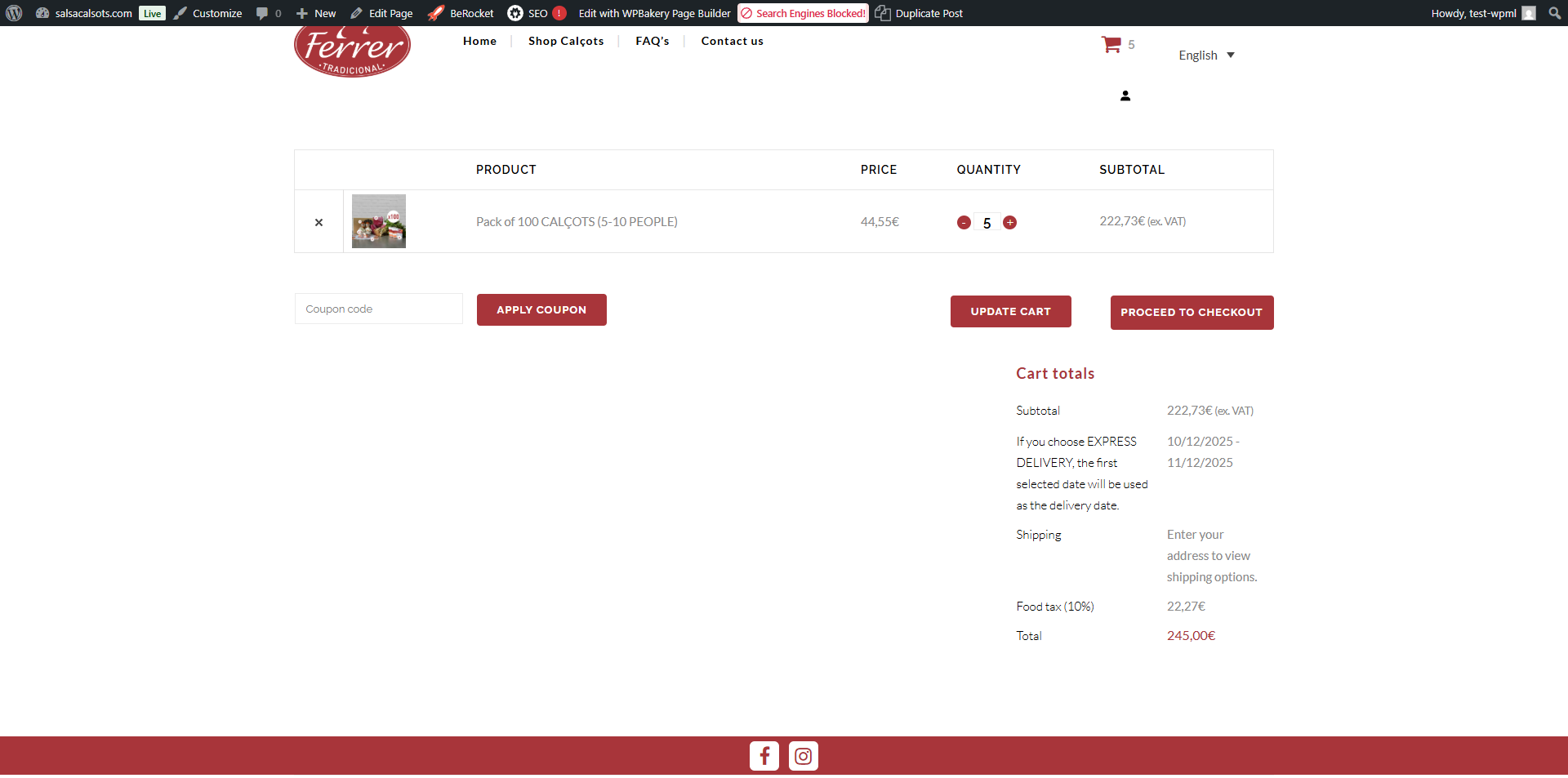
Task: Click the quantity input field
Action: [987, 223]
